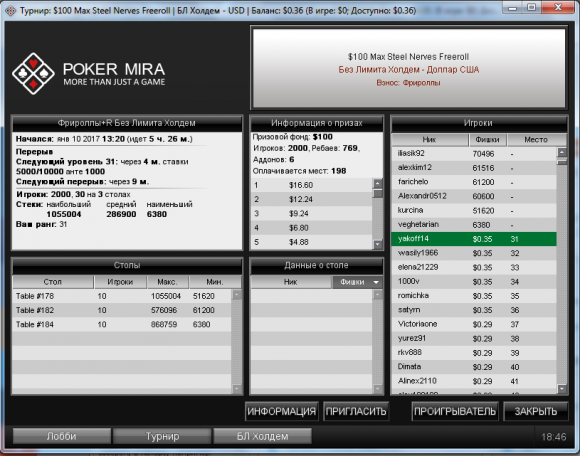Click down arrow of the prize list scrollbar
580x456 pixels.
point(377,244)
